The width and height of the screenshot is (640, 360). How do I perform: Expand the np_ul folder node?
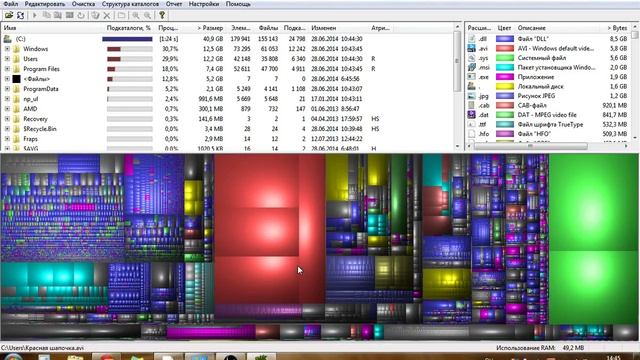click(7, 99)
